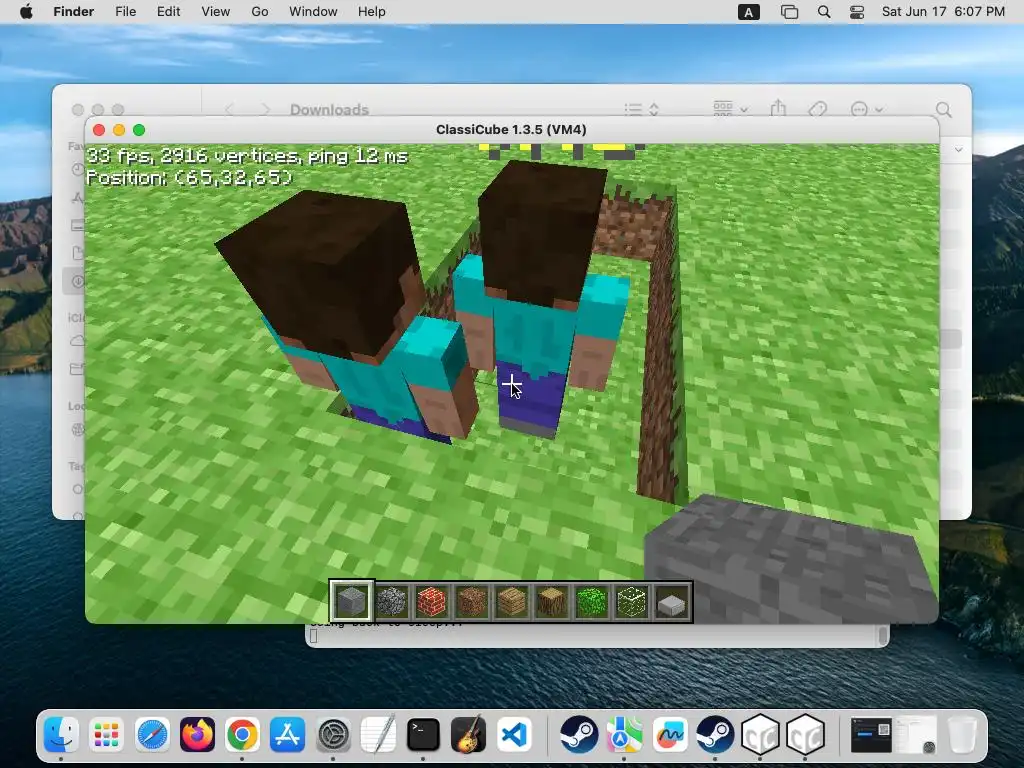Minimize ClassiCube with the yellow button
1024x768 pixels.
[119, 130]
